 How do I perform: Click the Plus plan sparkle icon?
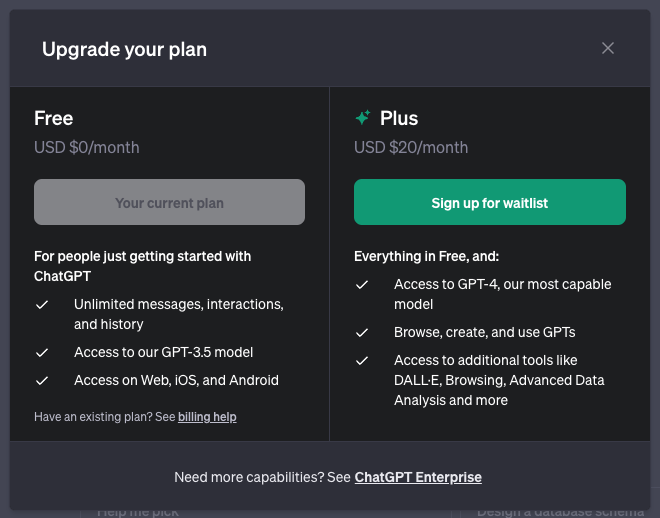pyautogui.click(x=363, y=118)
